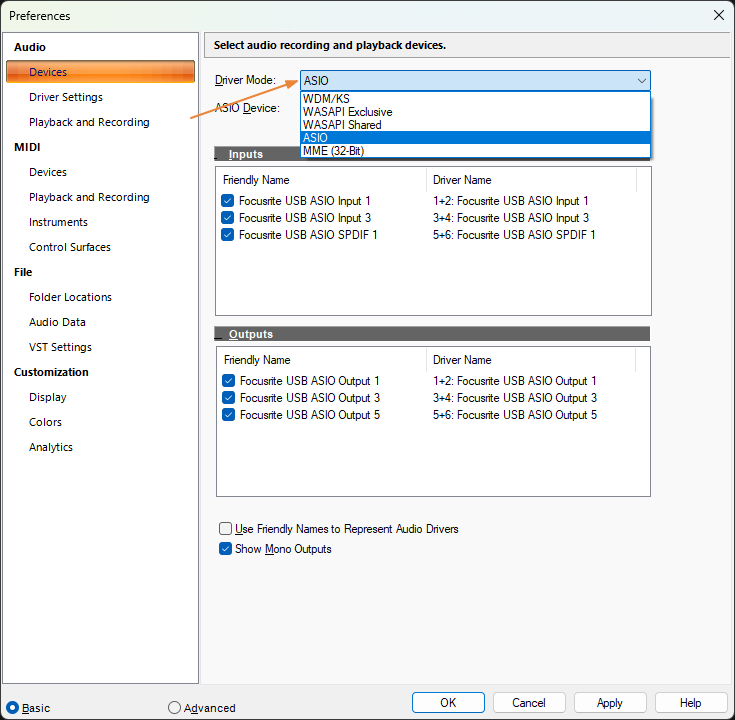Open Display customization page
This screenshot has height=720, width=735.
pyautogui.click(x=48, y=397)
